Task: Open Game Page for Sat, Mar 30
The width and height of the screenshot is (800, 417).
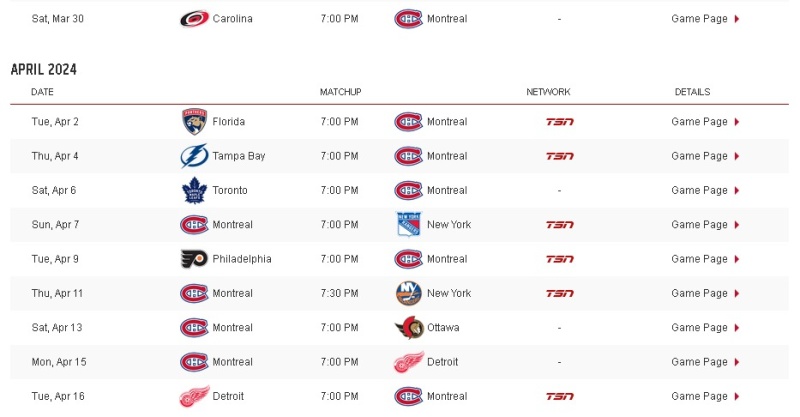Action: (705, 19)
